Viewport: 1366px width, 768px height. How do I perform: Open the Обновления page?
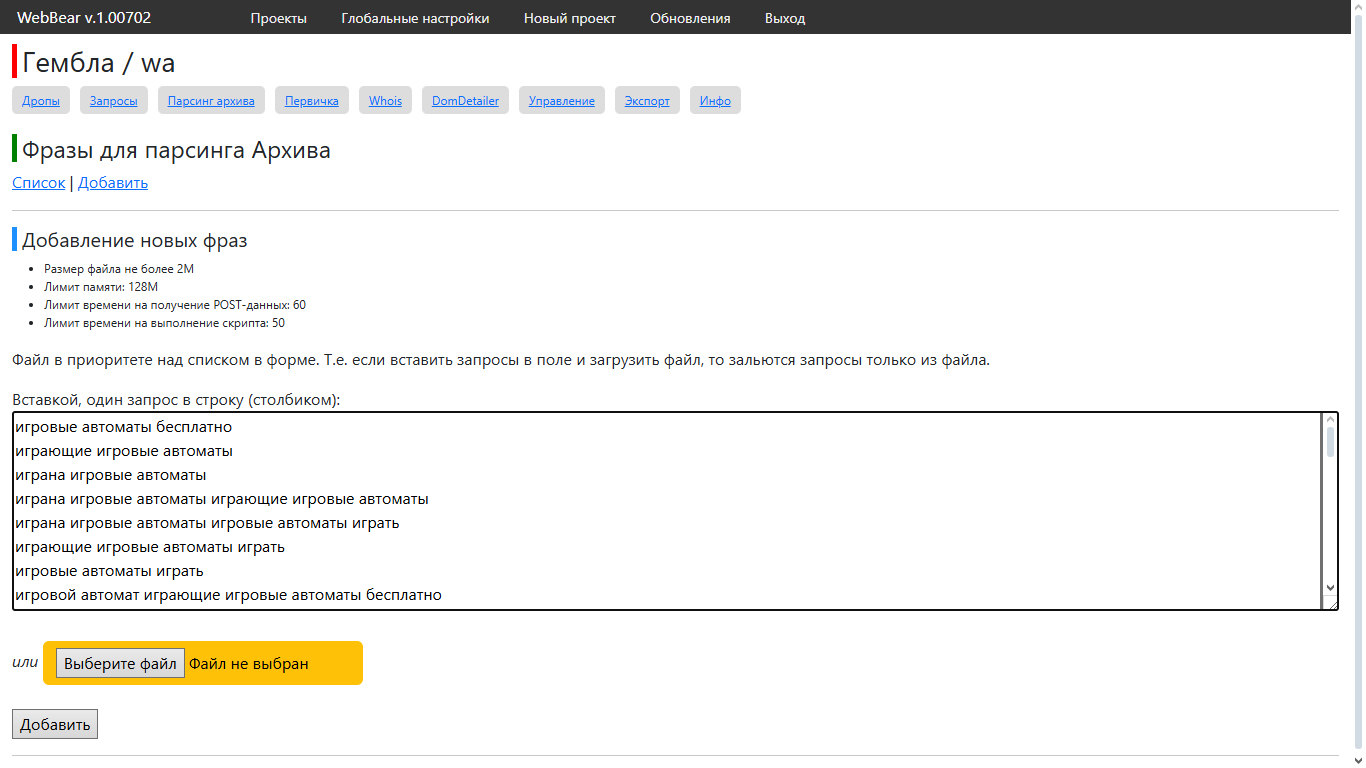(690, 18)
